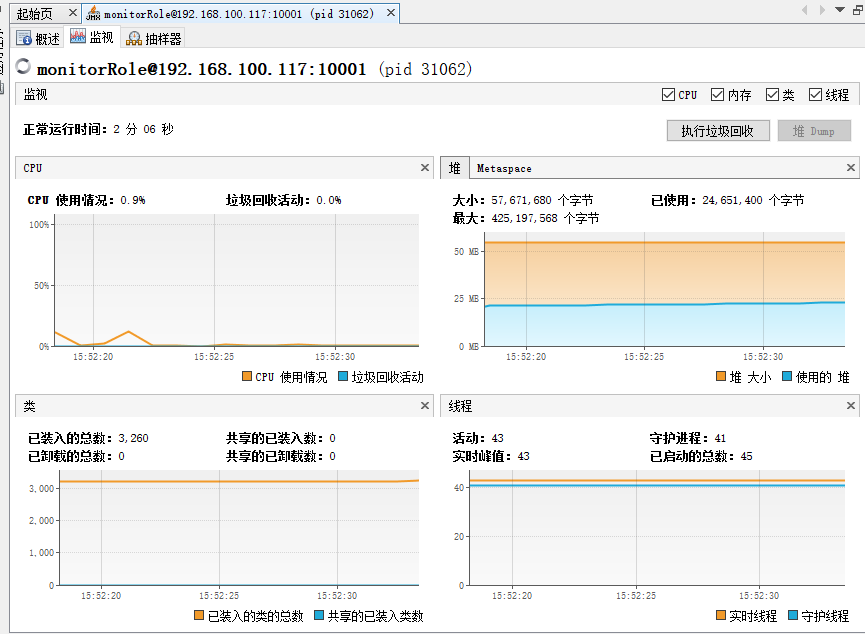Close the 线程 chart panel

pyautogui.click(x=851, y=406)
